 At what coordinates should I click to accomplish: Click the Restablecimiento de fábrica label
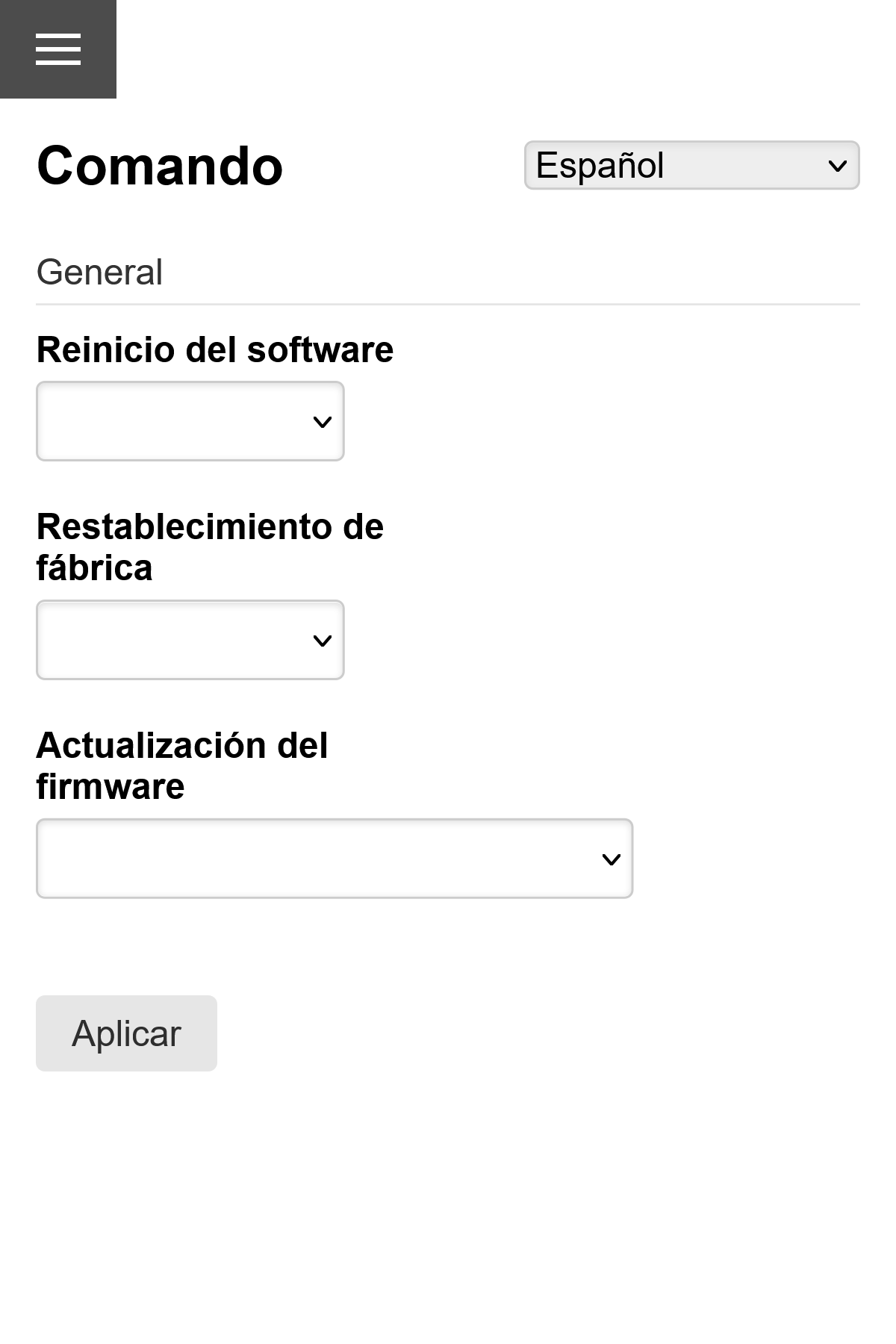[210, 547]
